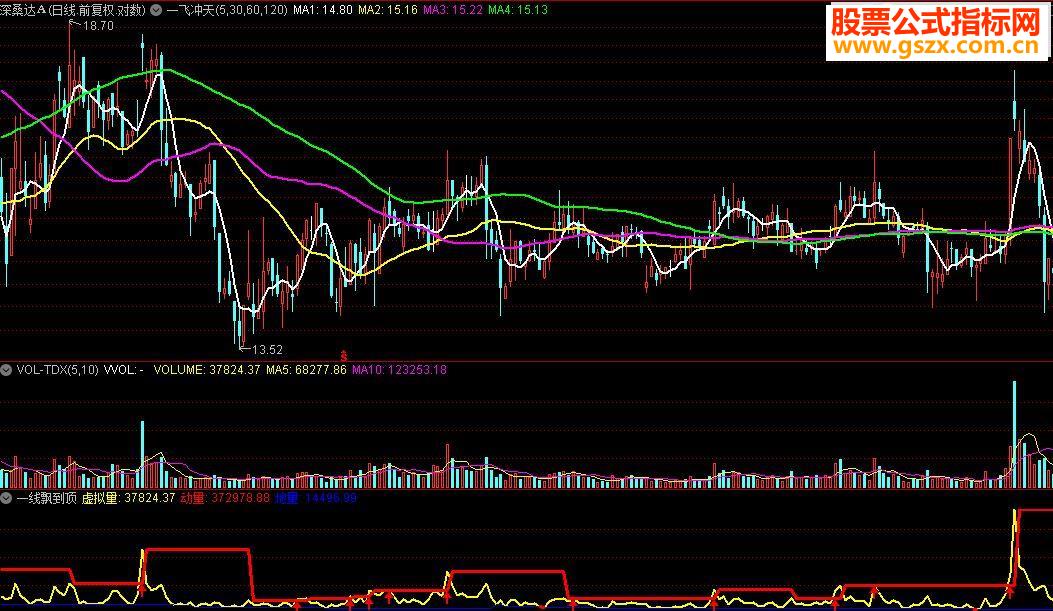
Task: Open the 一线飘到顶 indicator dropdown icon
Action: point(6,498)
